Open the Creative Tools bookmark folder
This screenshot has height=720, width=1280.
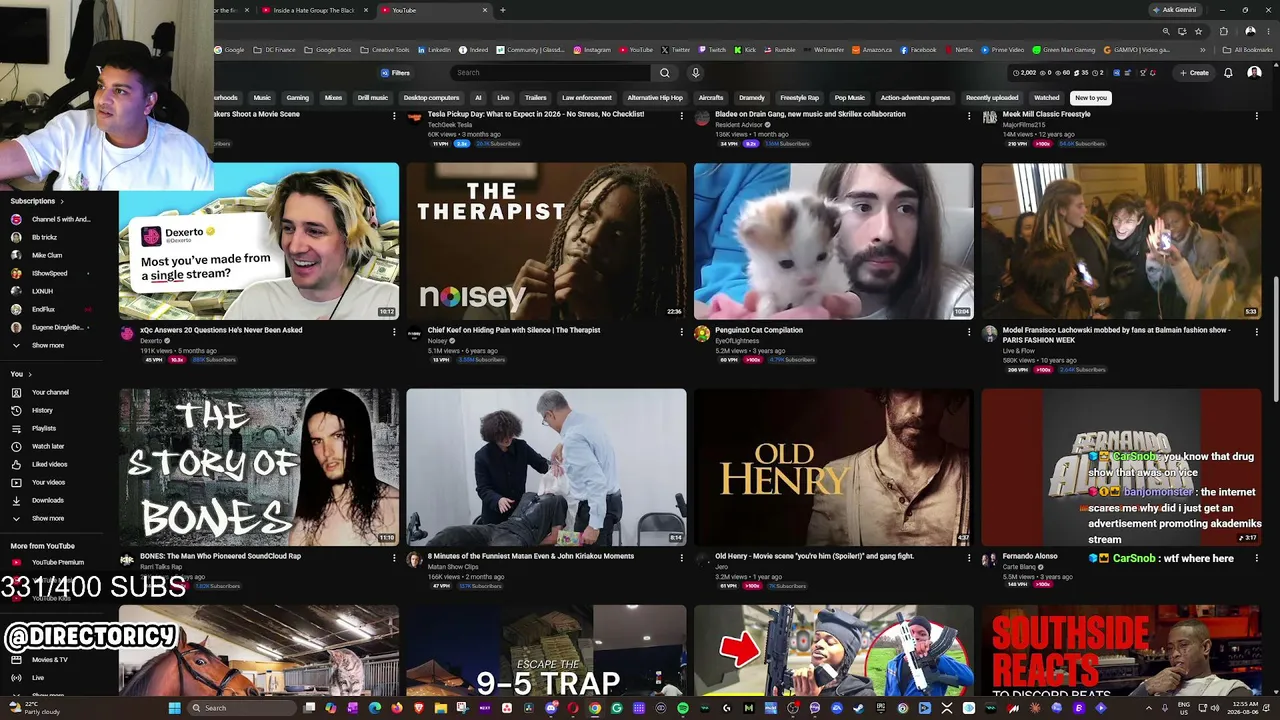tap(385, 50)
